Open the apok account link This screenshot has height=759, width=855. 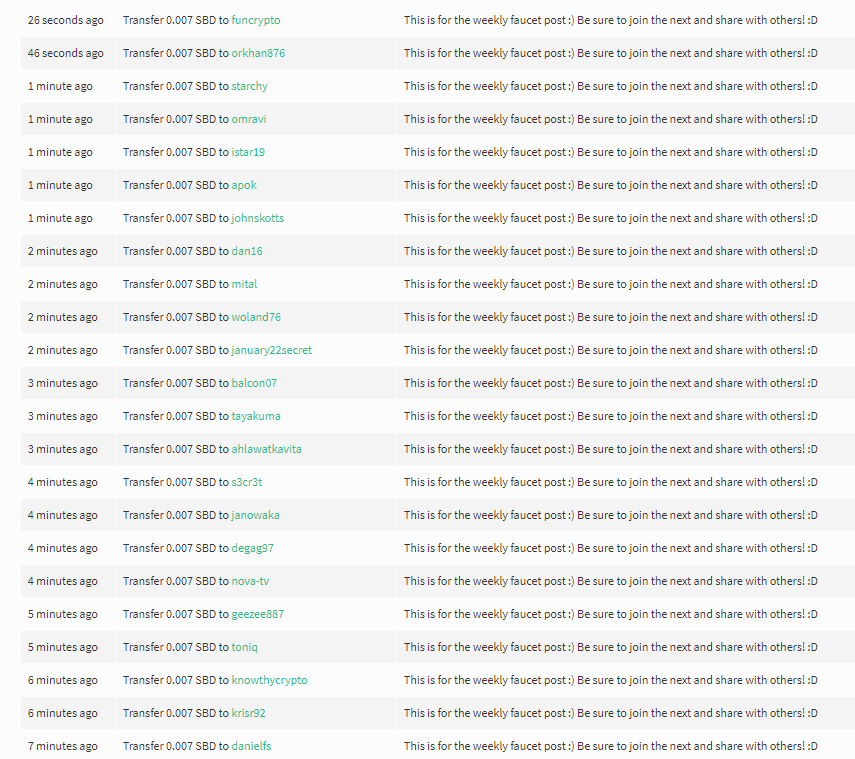244,185
